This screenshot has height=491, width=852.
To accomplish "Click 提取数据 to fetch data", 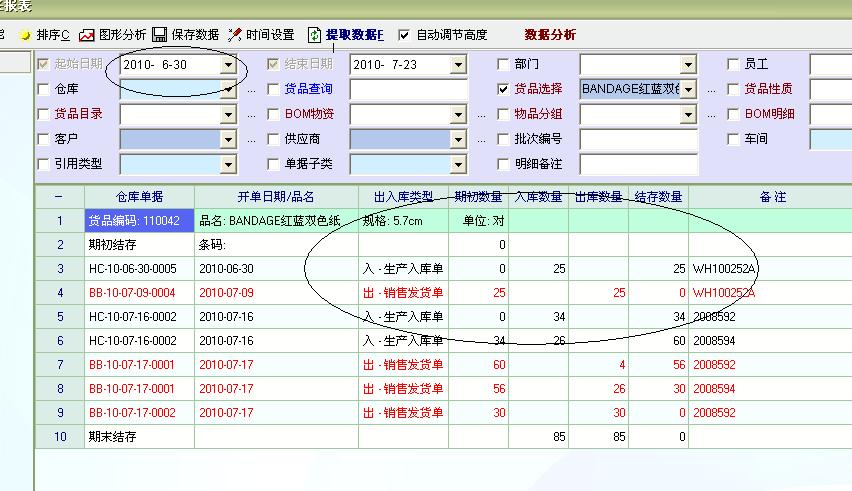I will [315, 35].
